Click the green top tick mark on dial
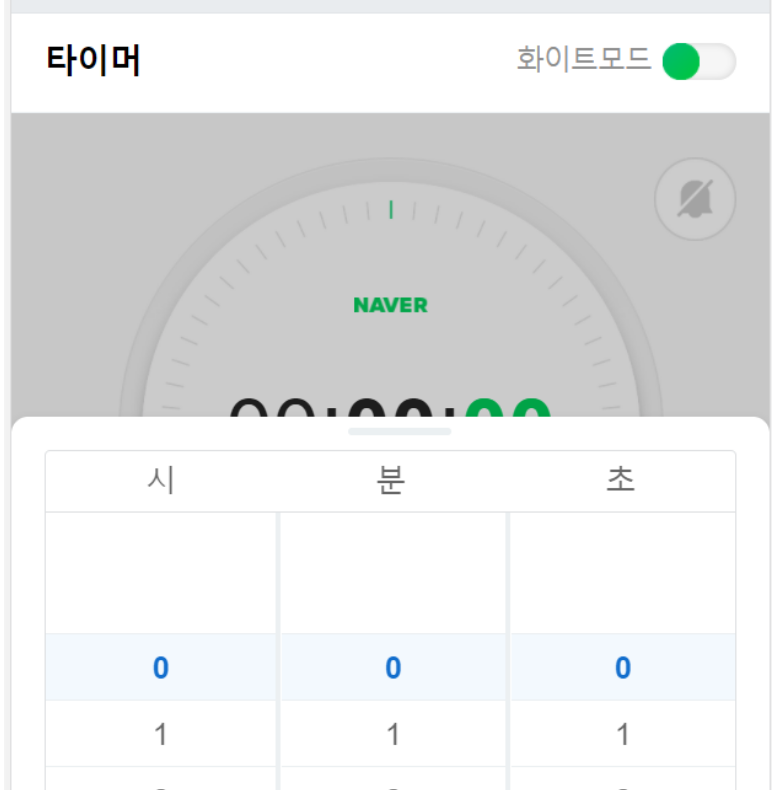The width and height of the screenshot is (780, 790). point(391,210)
